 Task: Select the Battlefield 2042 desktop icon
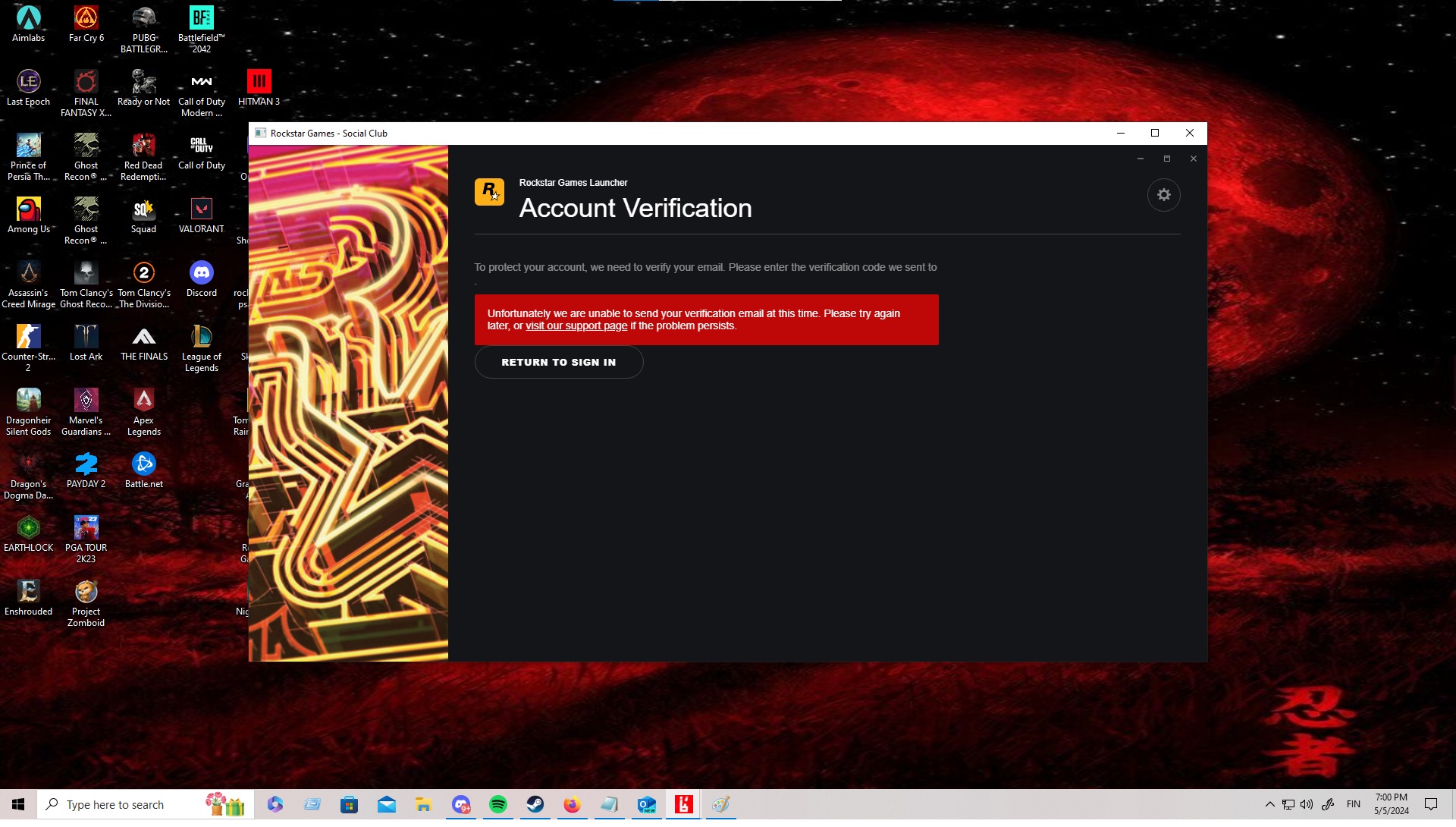pos(202,30)
